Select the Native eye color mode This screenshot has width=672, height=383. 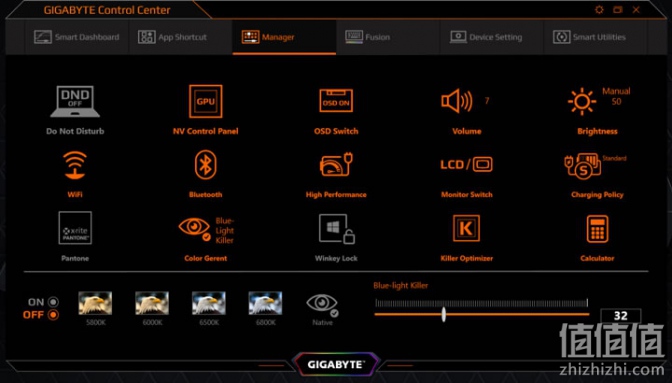click(322, 305)
